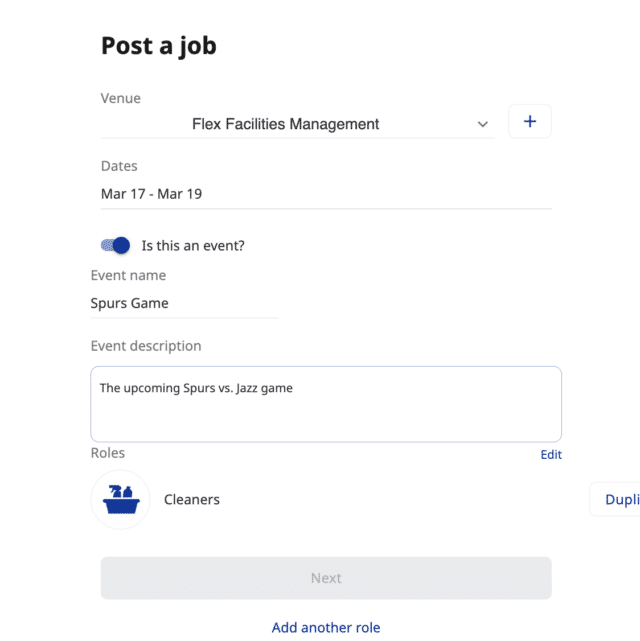Click the plus icon to add venue
Image resolution: width=640 pixels, height=641 pixels.
530,121
